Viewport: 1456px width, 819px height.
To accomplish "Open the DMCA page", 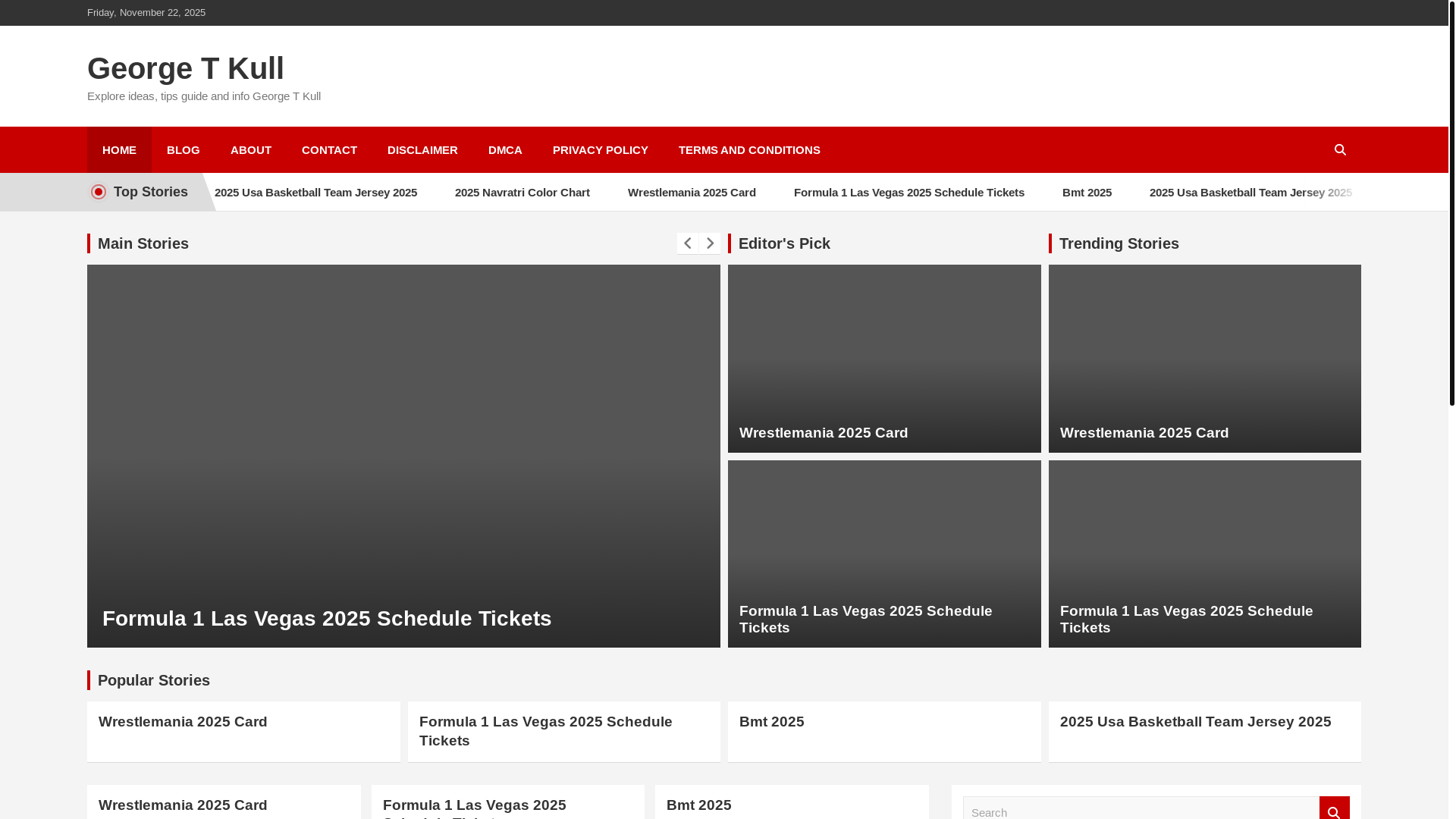I will (x=505, y=150).
